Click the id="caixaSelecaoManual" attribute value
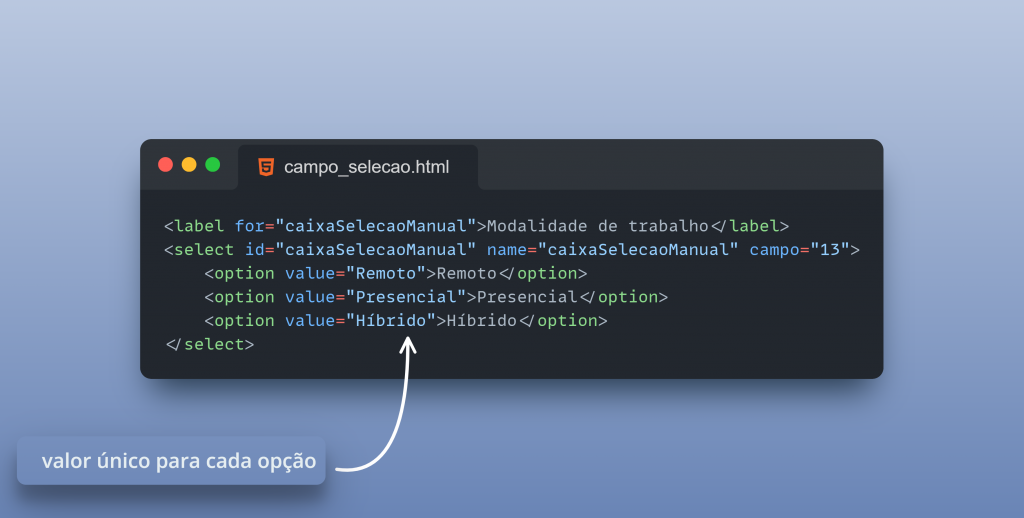The height and width of the screenshot is (518, 1024). click(376, 250)
